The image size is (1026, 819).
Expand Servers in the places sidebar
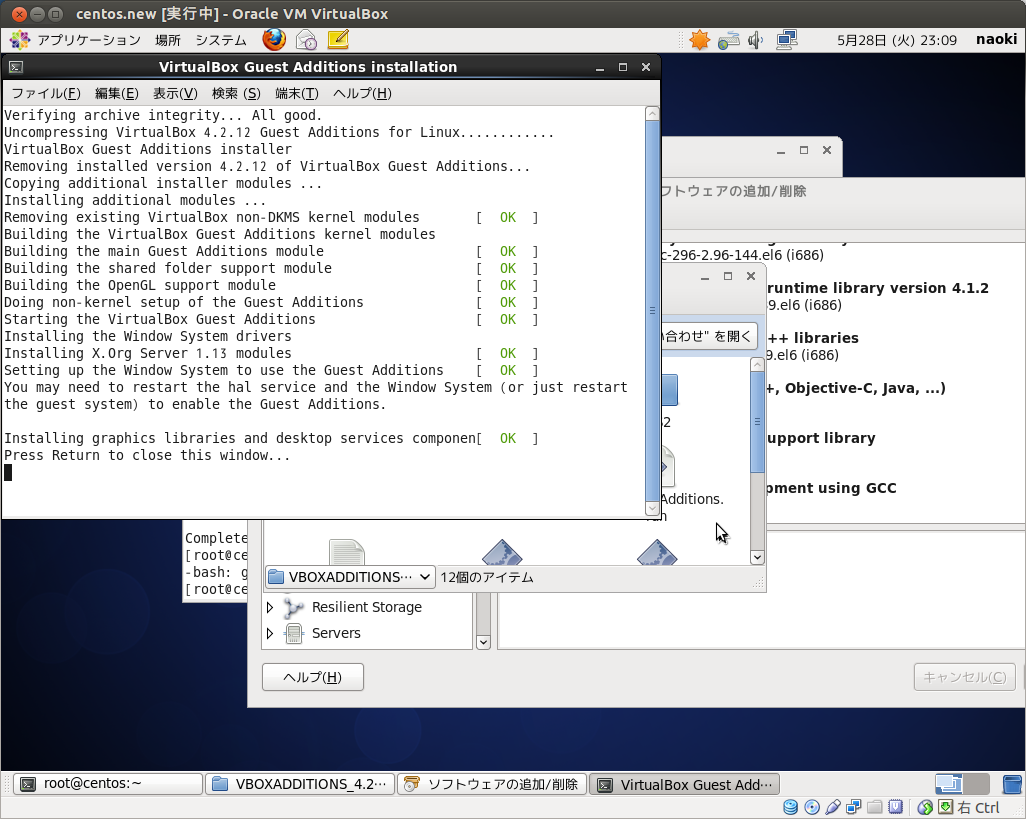tap(268, 633)
